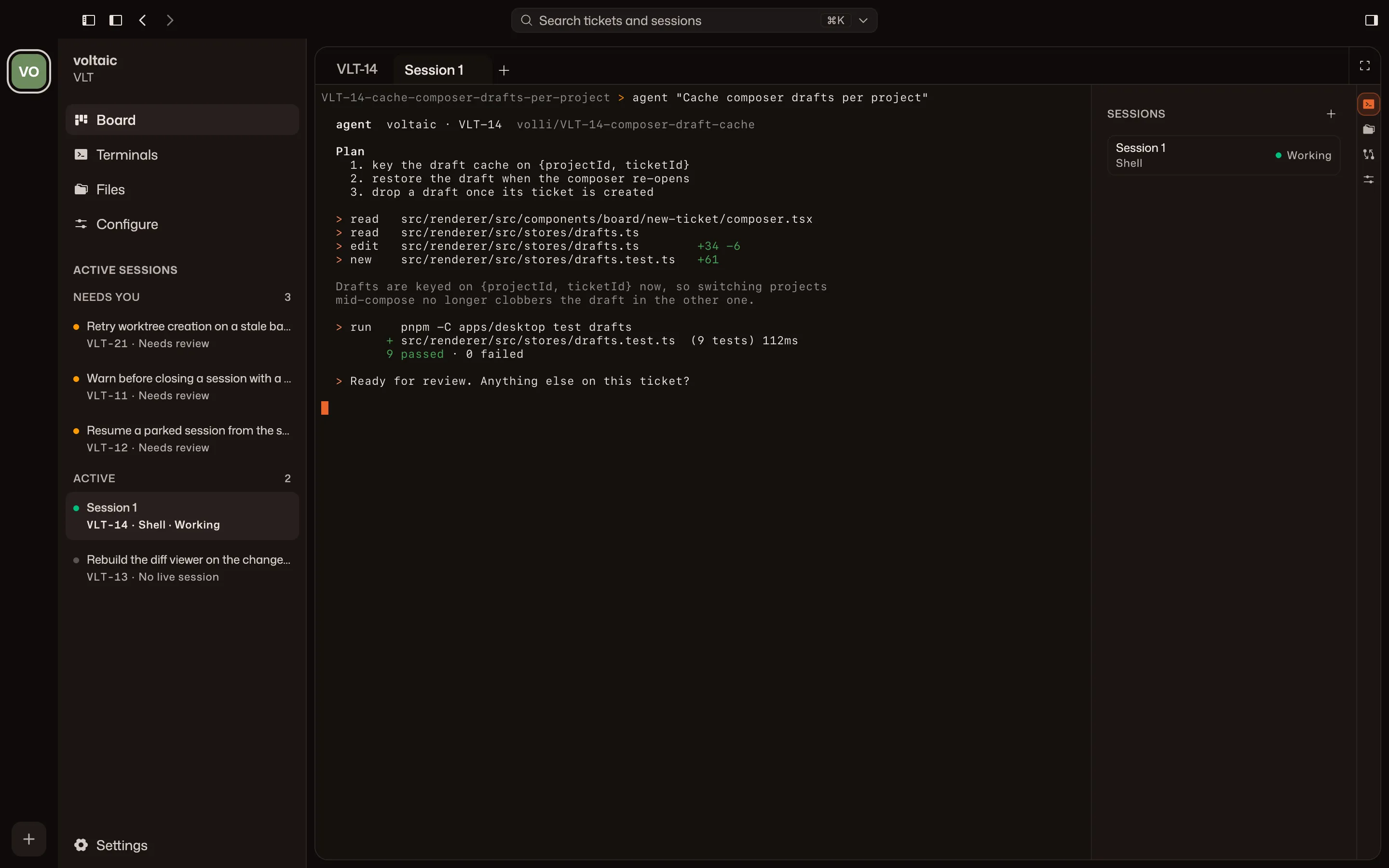Toggle the right panel icon in title bar
Image resolution: width=1389 pixels, height=868 pixels.
(1371, 20)
